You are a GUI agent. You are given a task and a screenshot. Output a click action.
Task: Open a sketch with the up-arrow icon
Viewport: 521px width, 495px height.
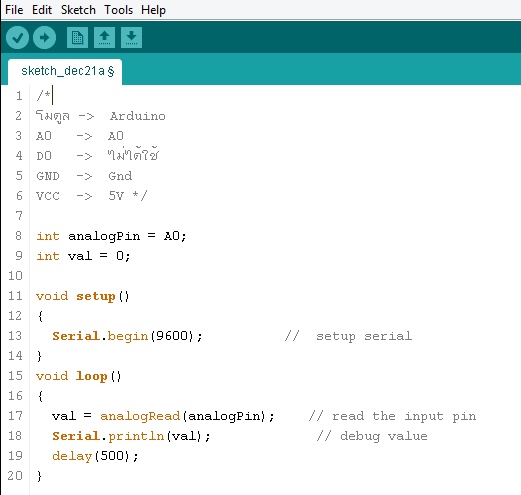pos(104,37)
